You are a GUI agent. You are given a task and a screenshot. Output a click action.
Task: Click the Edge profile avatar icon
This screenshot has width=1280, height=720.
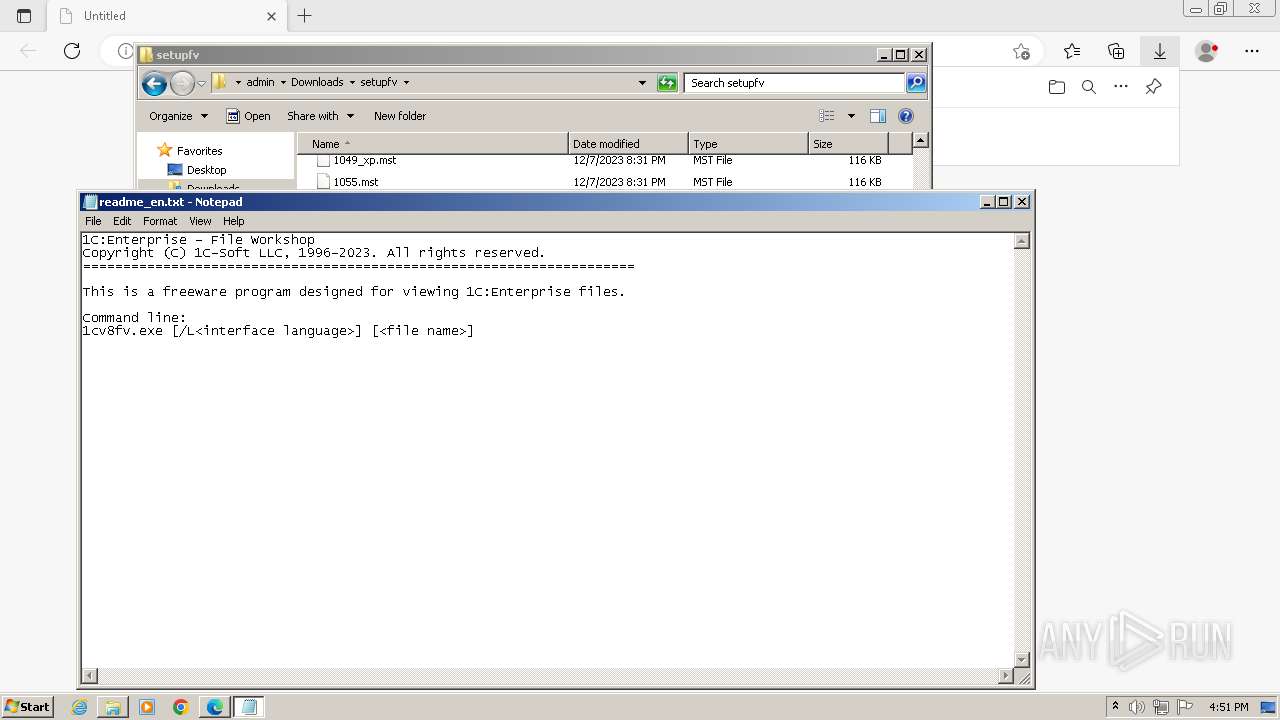(x=1207, y=51)
